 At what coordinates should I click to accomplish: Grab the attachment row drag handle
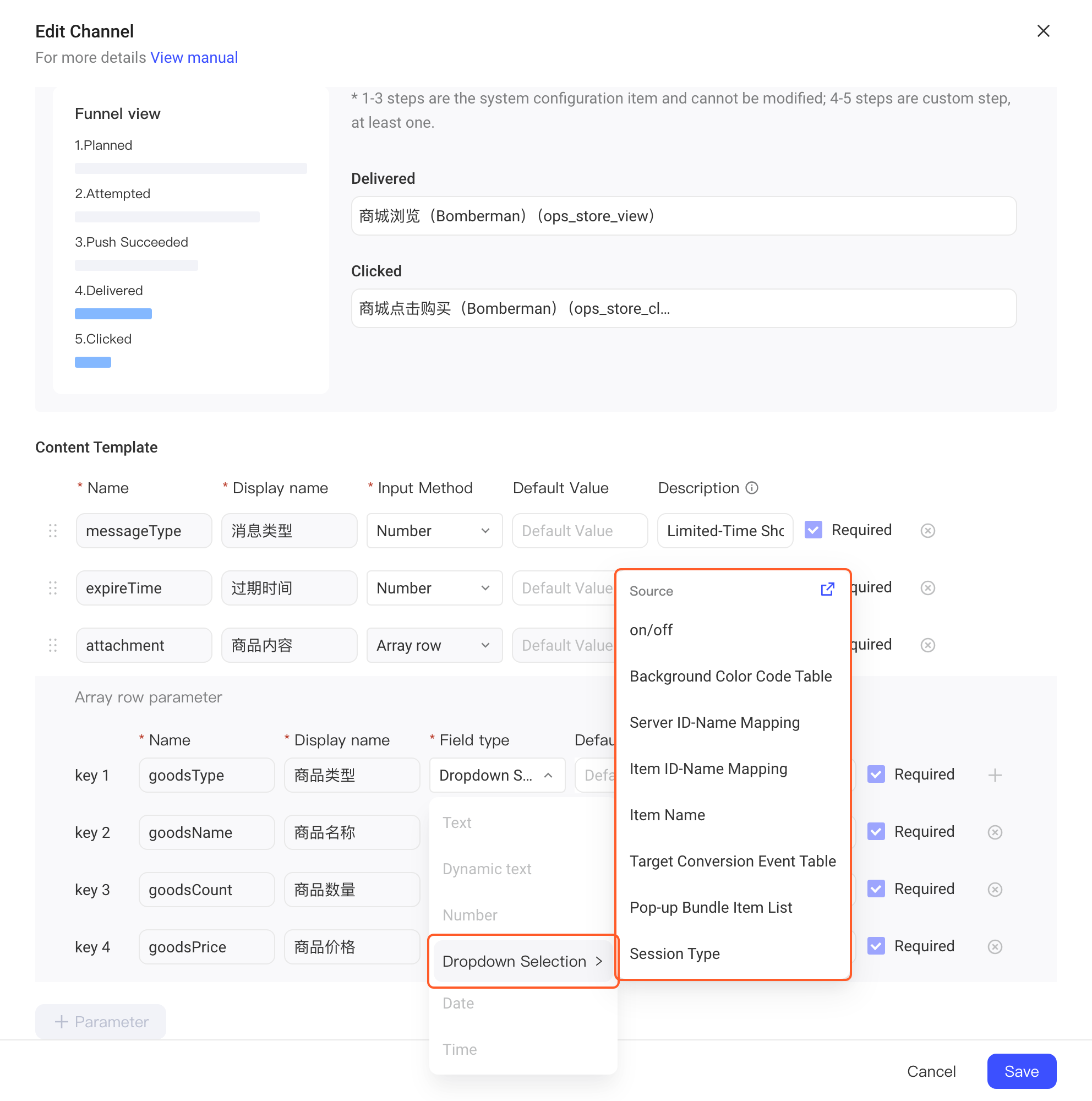pos(53,645)
